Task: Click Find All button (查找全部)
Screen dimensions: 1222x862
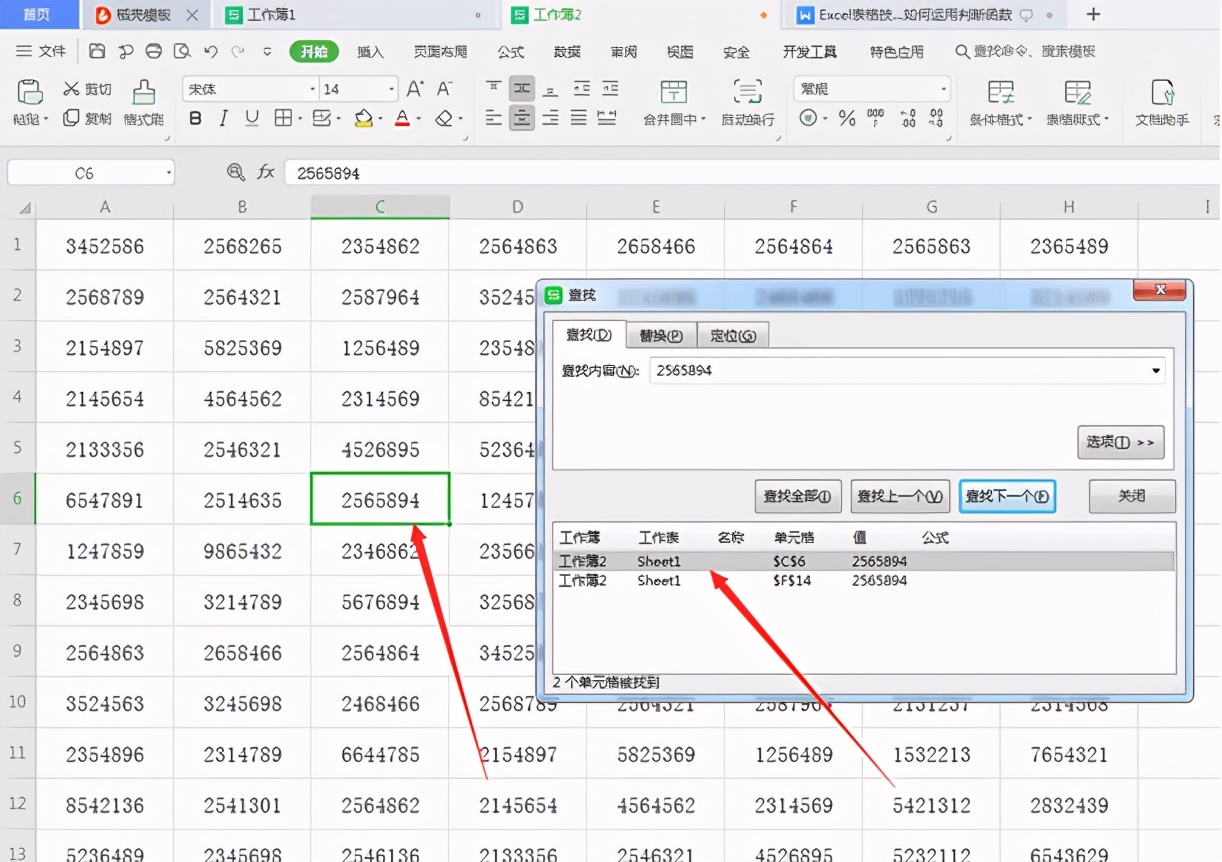Action: point(797,496)
